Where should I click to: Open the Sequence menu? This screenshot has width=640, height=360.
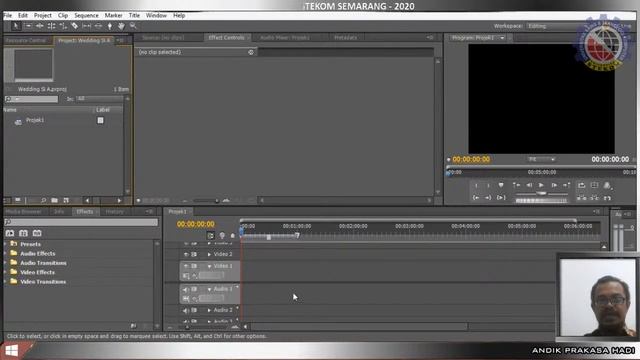(86, 16)
